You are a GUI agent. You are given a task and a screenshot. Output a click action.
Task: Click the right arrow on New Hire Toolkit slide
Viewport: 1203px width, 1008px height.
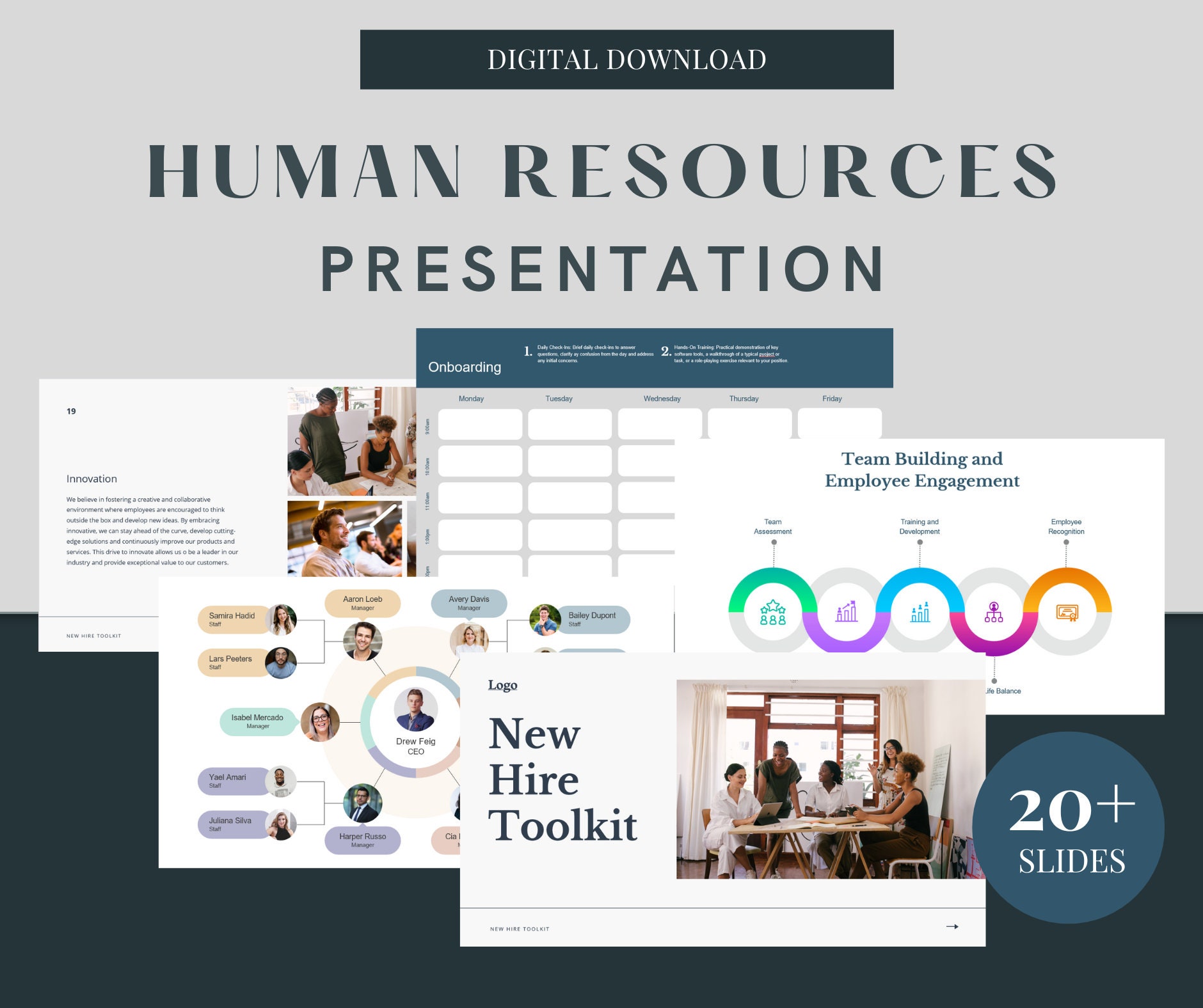point(953,925)
